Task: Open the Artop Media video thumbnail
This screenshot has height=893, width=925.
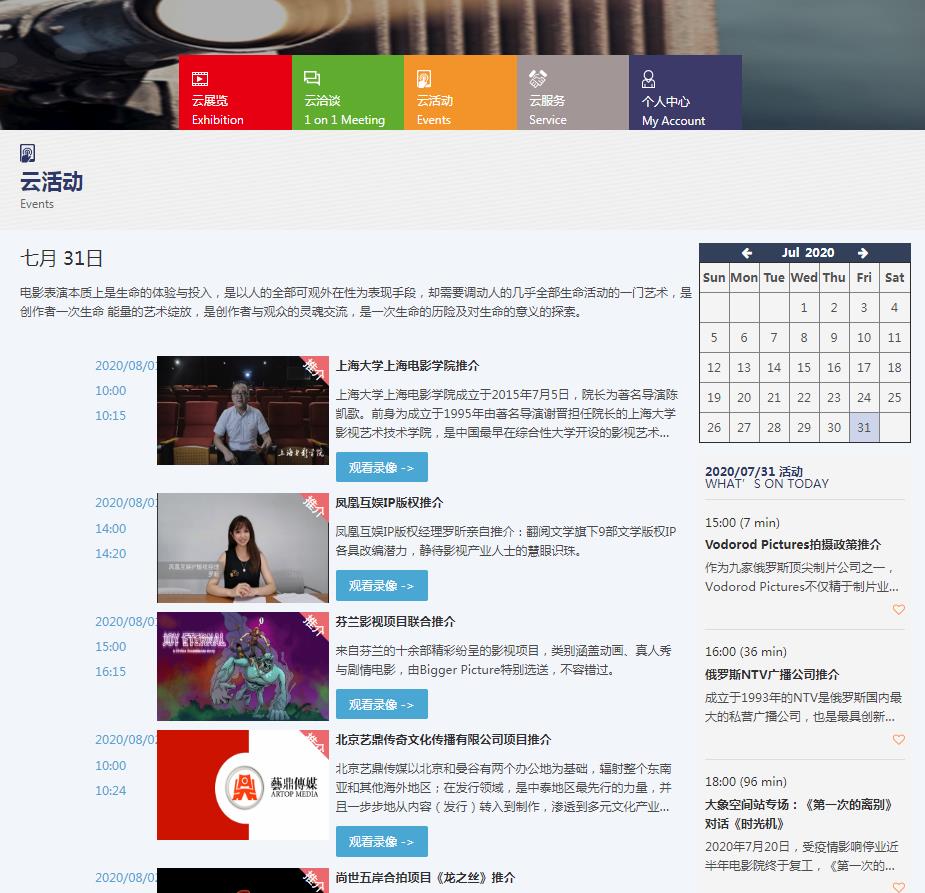Action: (242, 785)
